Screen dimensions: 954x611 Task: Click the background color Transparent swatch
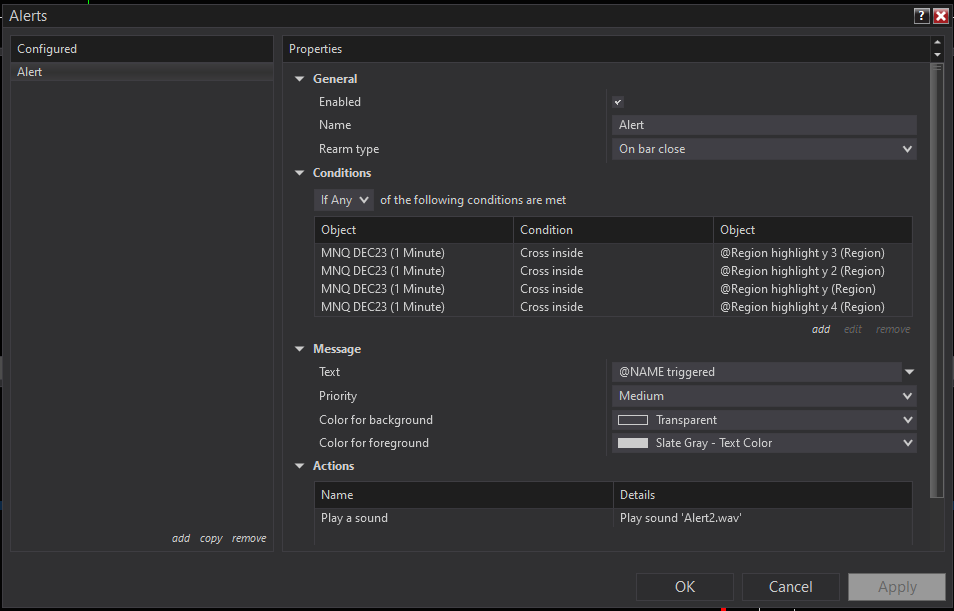633,420
